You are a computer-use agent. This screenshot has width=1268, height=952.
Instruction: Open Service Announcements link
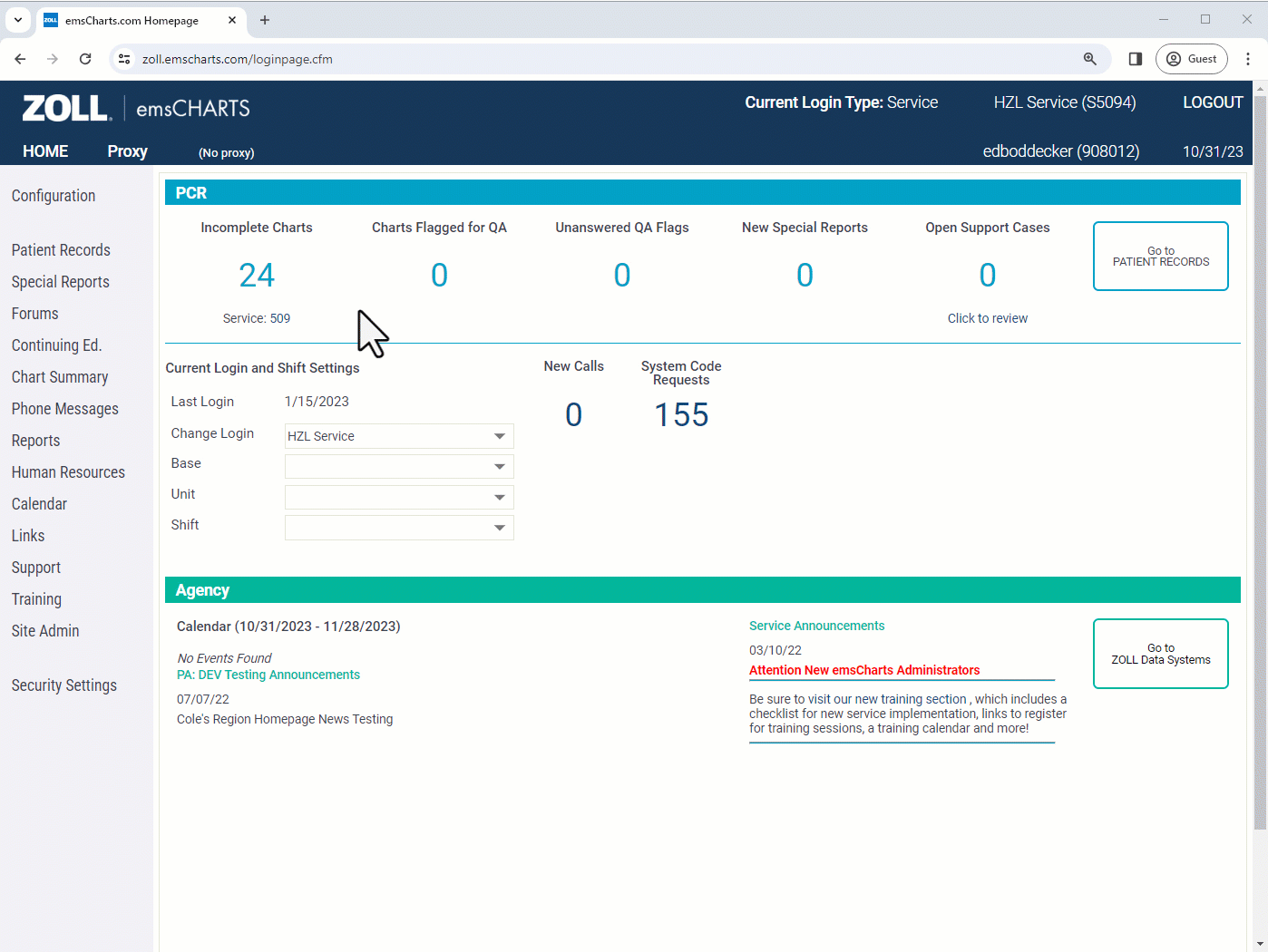click(816, 626)
